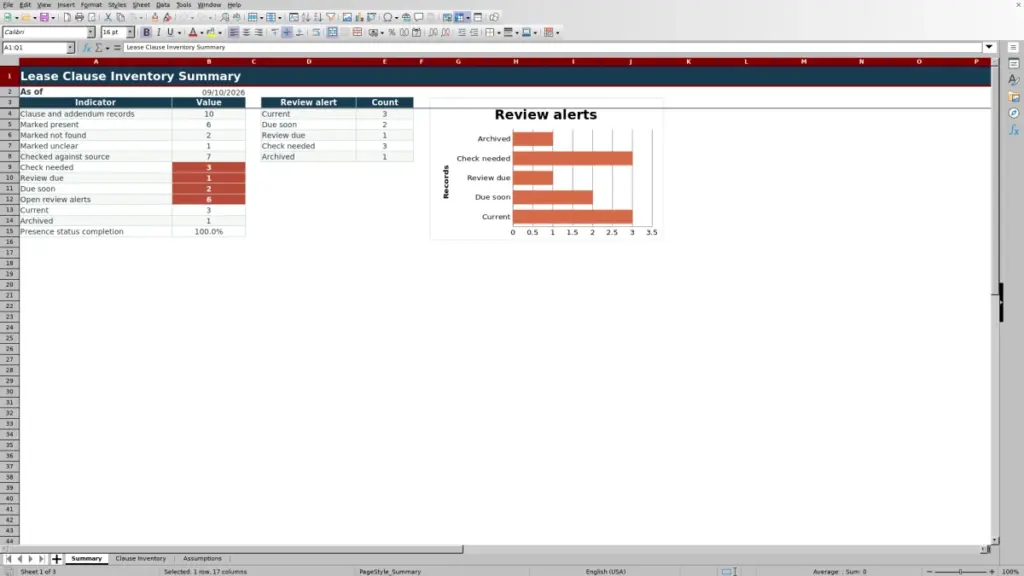Image resolution: width=1024 pixels, height=576 pixels.
Task: Toggle Wrap Text
Action: pos(316,32)
